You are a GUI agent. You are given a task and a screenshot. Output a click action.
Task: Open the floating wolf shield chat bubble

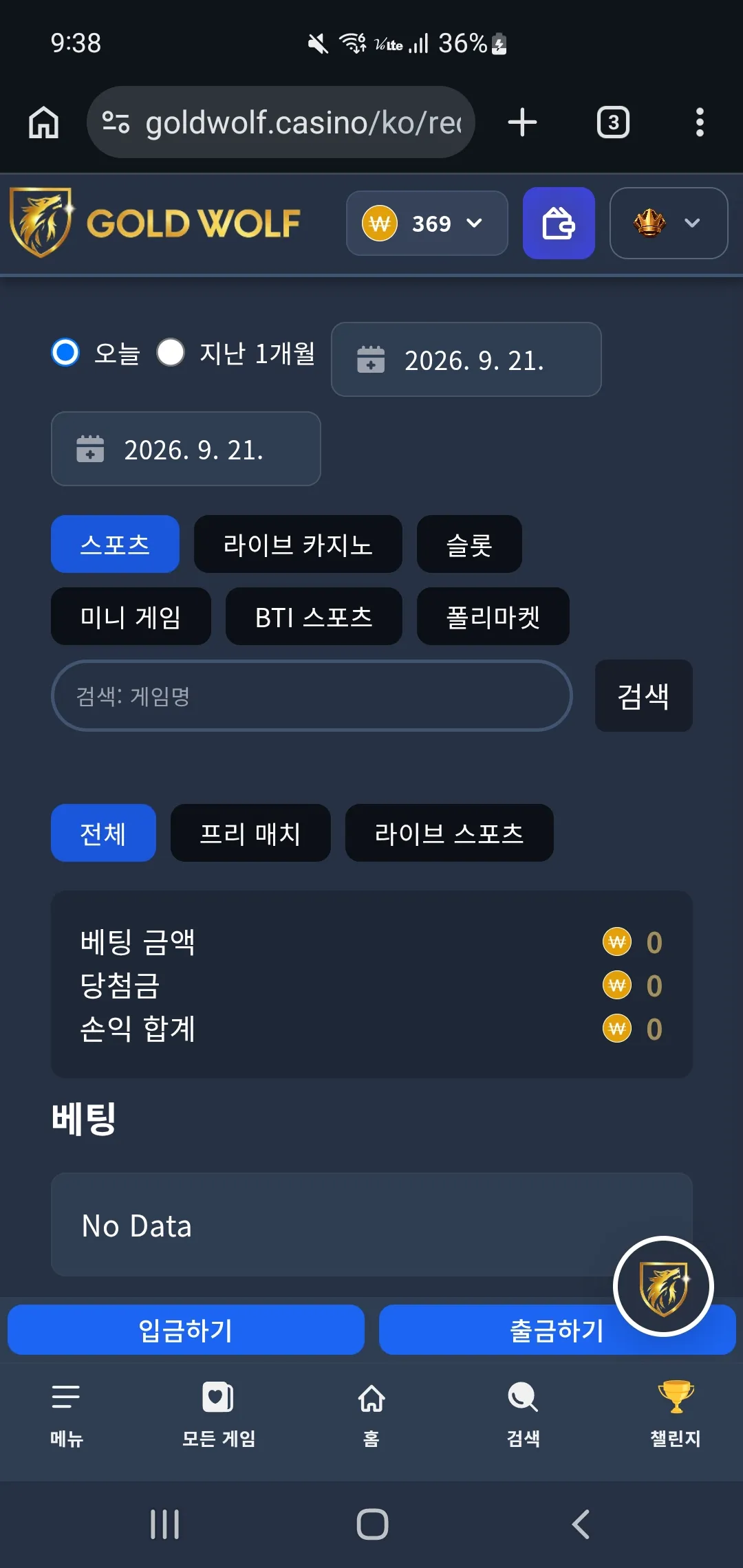click(663, 1286)
